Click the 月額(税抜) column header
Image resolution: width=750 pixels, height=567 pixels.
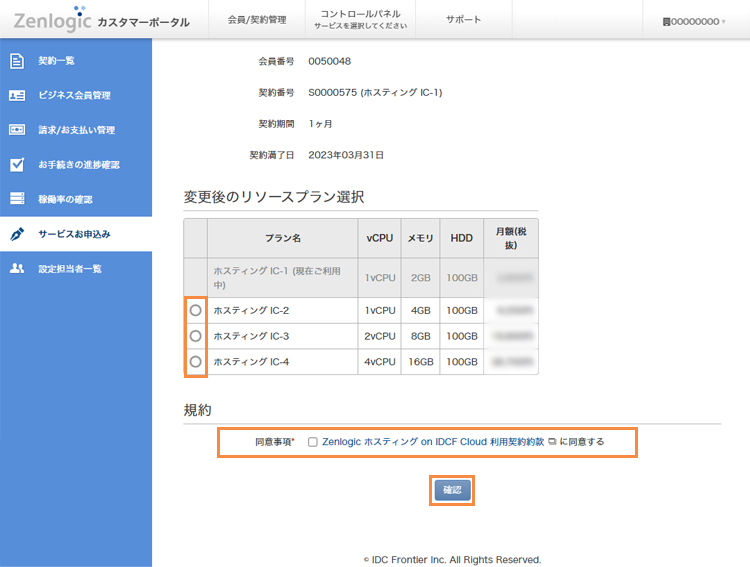[x=511, y=238]
